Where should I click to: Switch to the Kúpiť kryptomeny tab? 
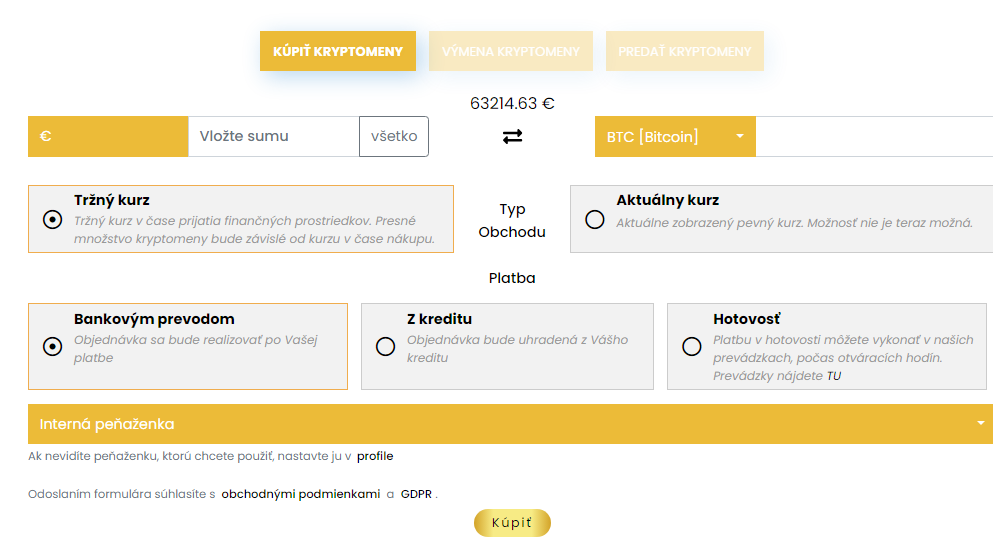338,51
